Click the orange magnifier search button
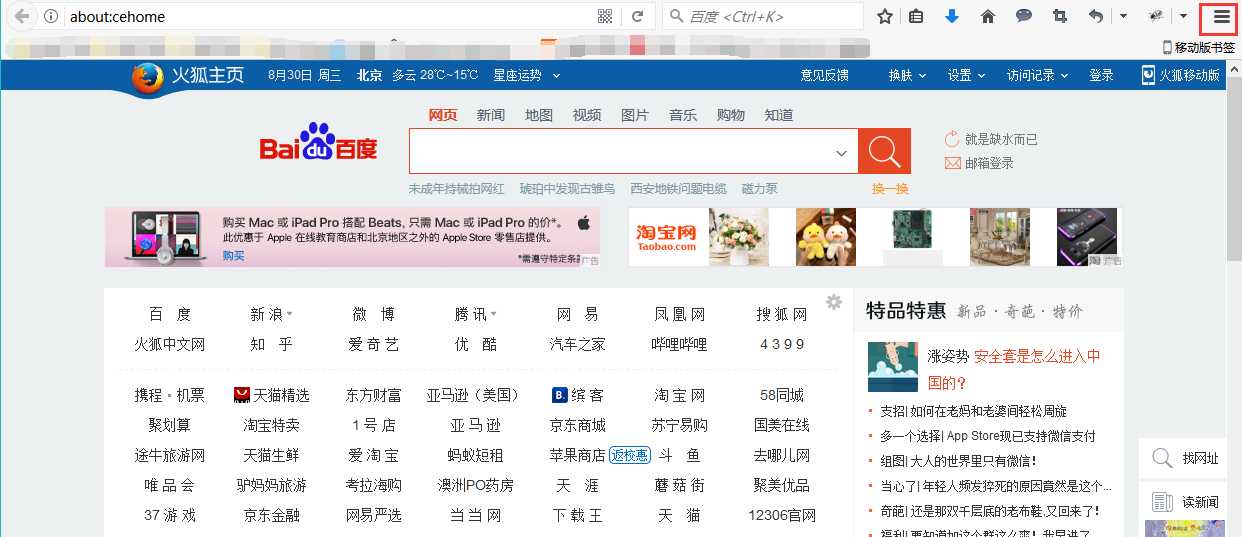The image size is (1242, 537). point(884,151)
